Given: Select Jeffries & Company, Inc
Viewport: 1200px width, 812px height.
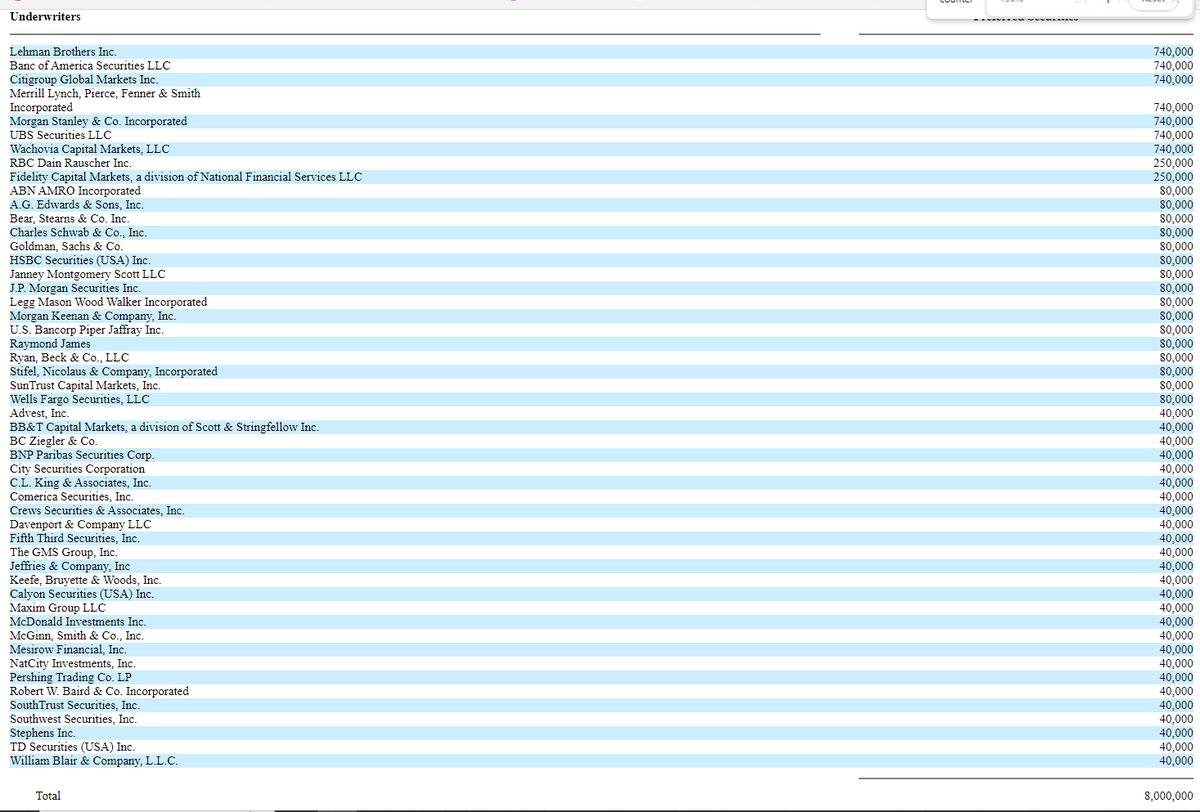Looking at the screenshot, I should [x=69, y=566].
